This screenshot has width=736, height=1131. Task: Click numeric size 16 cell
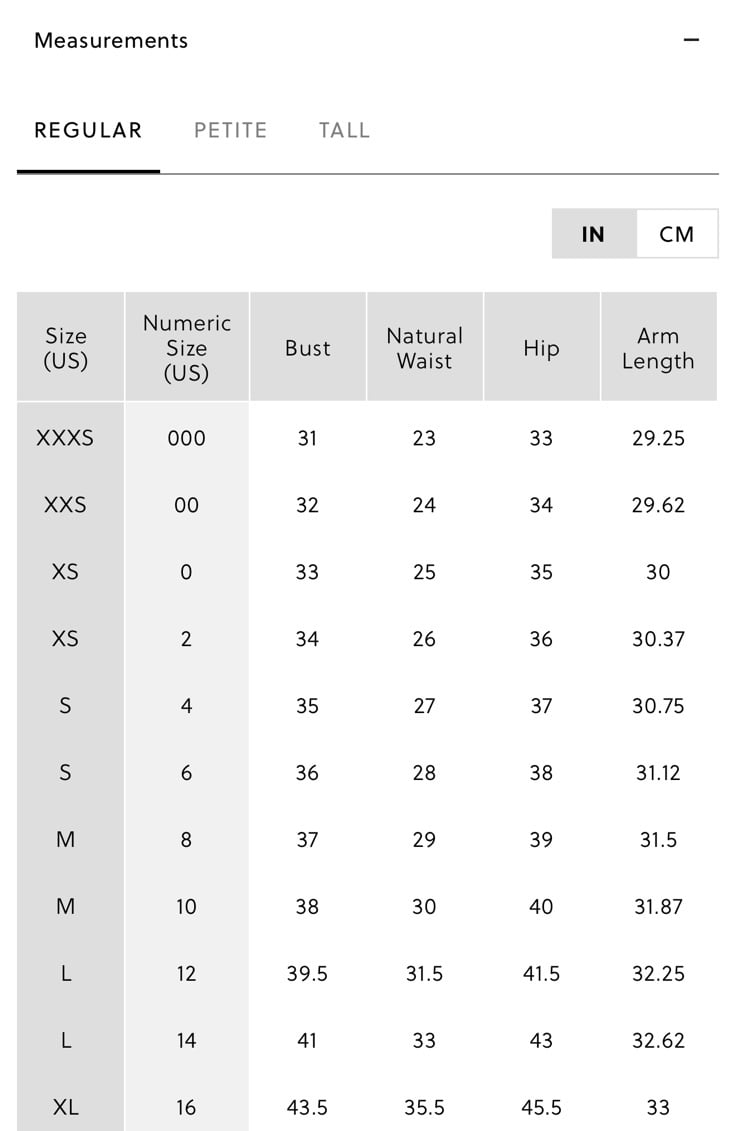pos(186,1107)
